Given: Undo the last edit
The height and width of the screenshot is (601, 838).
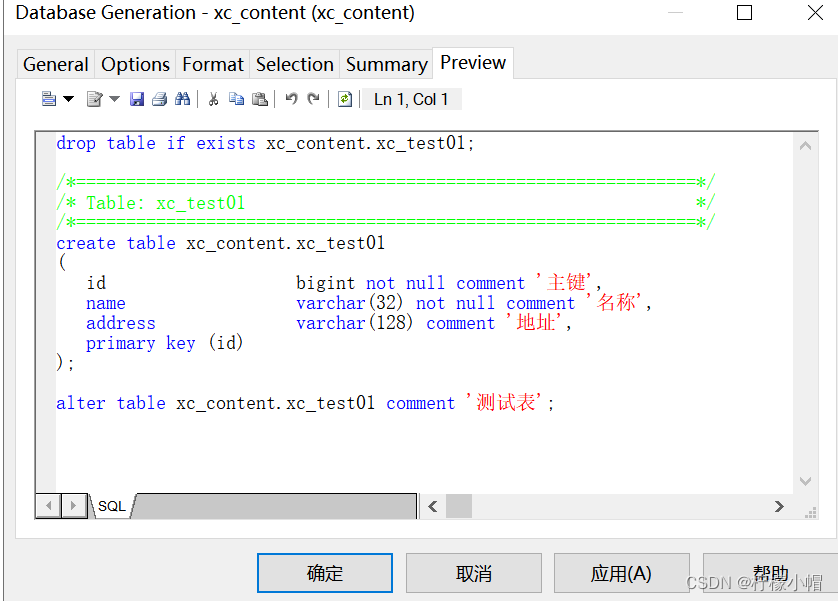Looking at the screenshot, I should (x=291, y=99).
